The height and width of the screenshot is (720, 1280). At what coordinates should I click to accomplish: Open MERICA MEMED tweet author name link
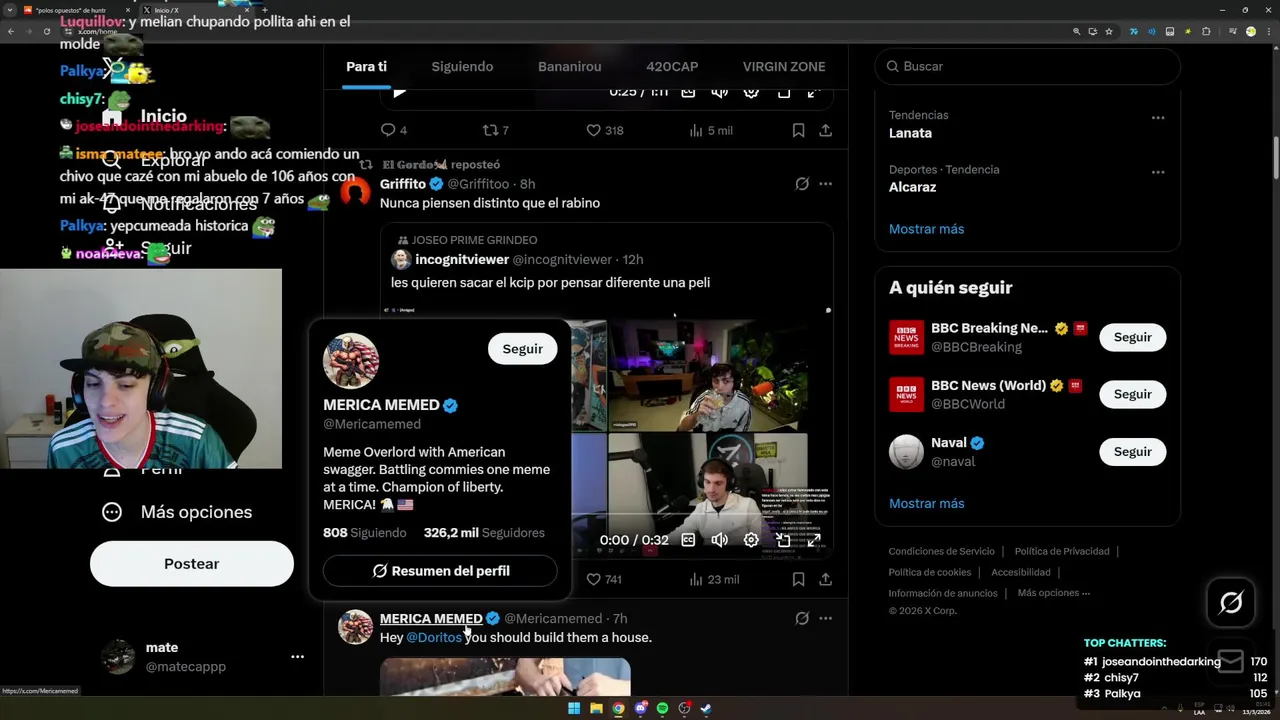point(431,618)
